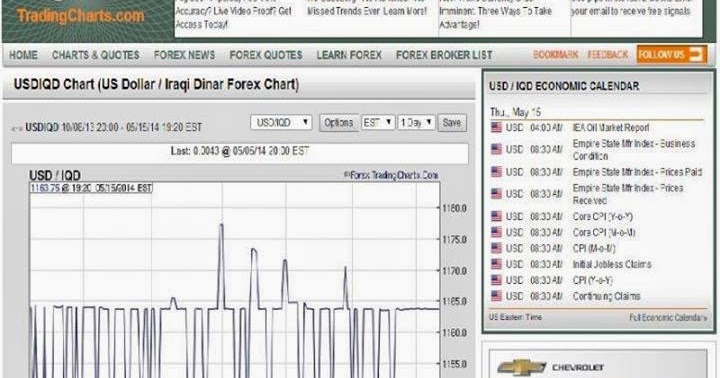The height and width of the screenshot is (378, 720).
Task: Click the FEEDBACK link
Action: click(608, 55)
